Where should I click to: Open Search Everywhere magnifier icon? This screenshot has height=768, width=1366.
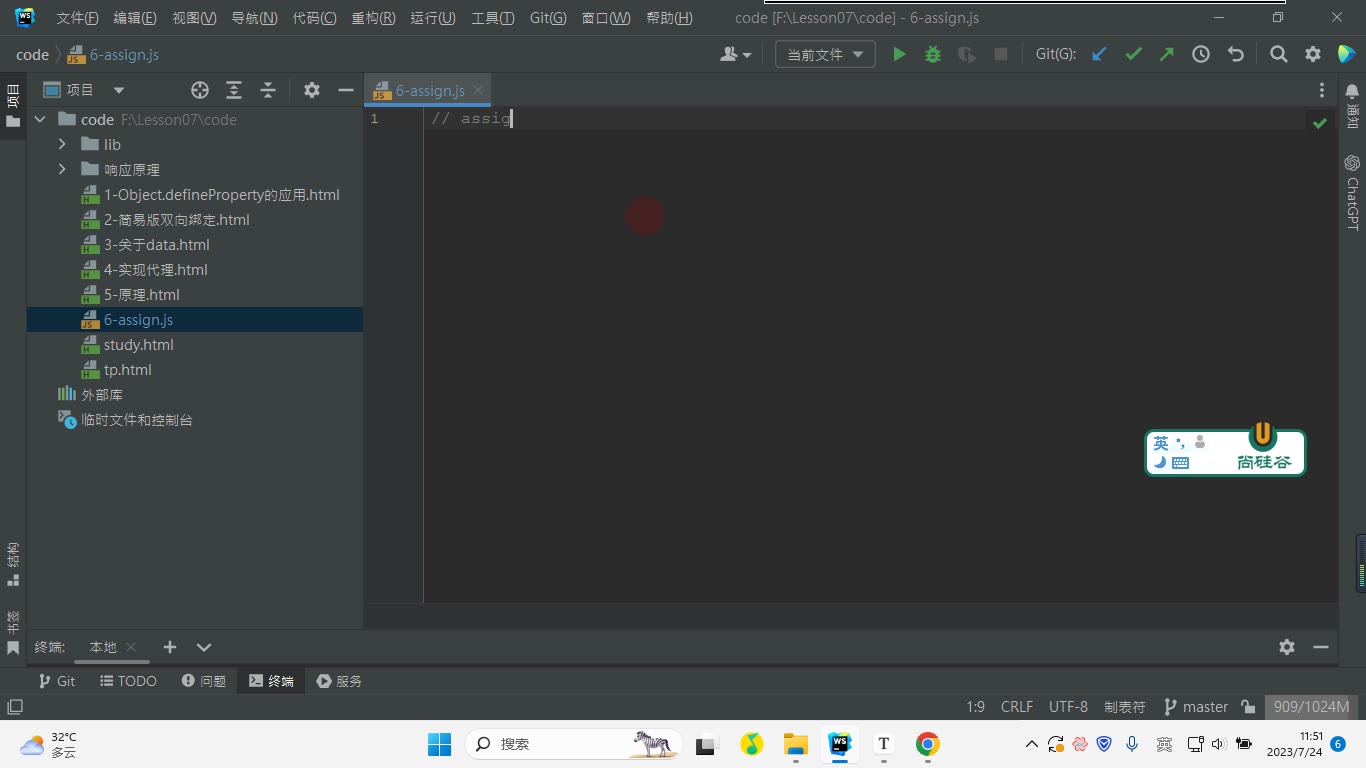pyautogui.click(x=1279, y=55)
